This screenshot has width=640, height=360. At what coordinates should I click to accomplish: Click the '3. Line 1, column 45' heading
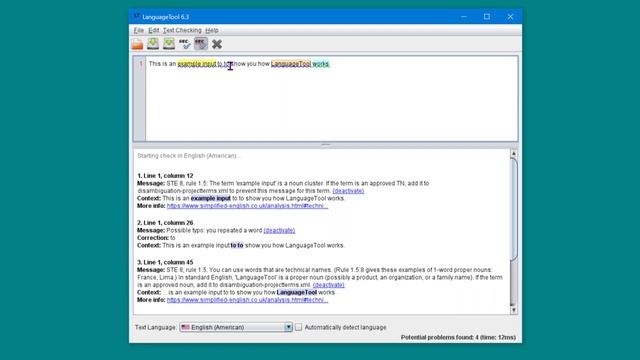click(165, 262)
